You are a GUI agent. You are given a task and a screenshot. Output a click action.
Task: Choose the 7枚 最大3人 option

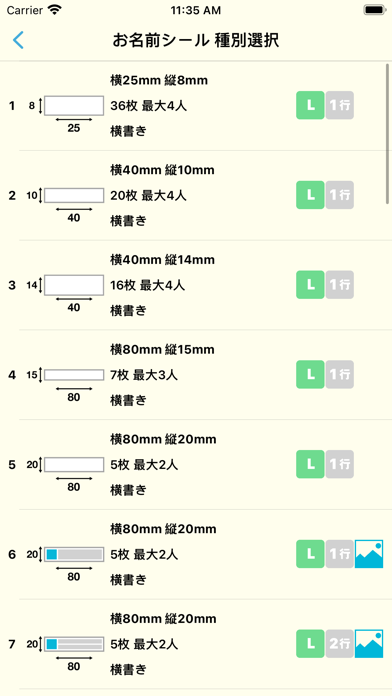(144, 375)
